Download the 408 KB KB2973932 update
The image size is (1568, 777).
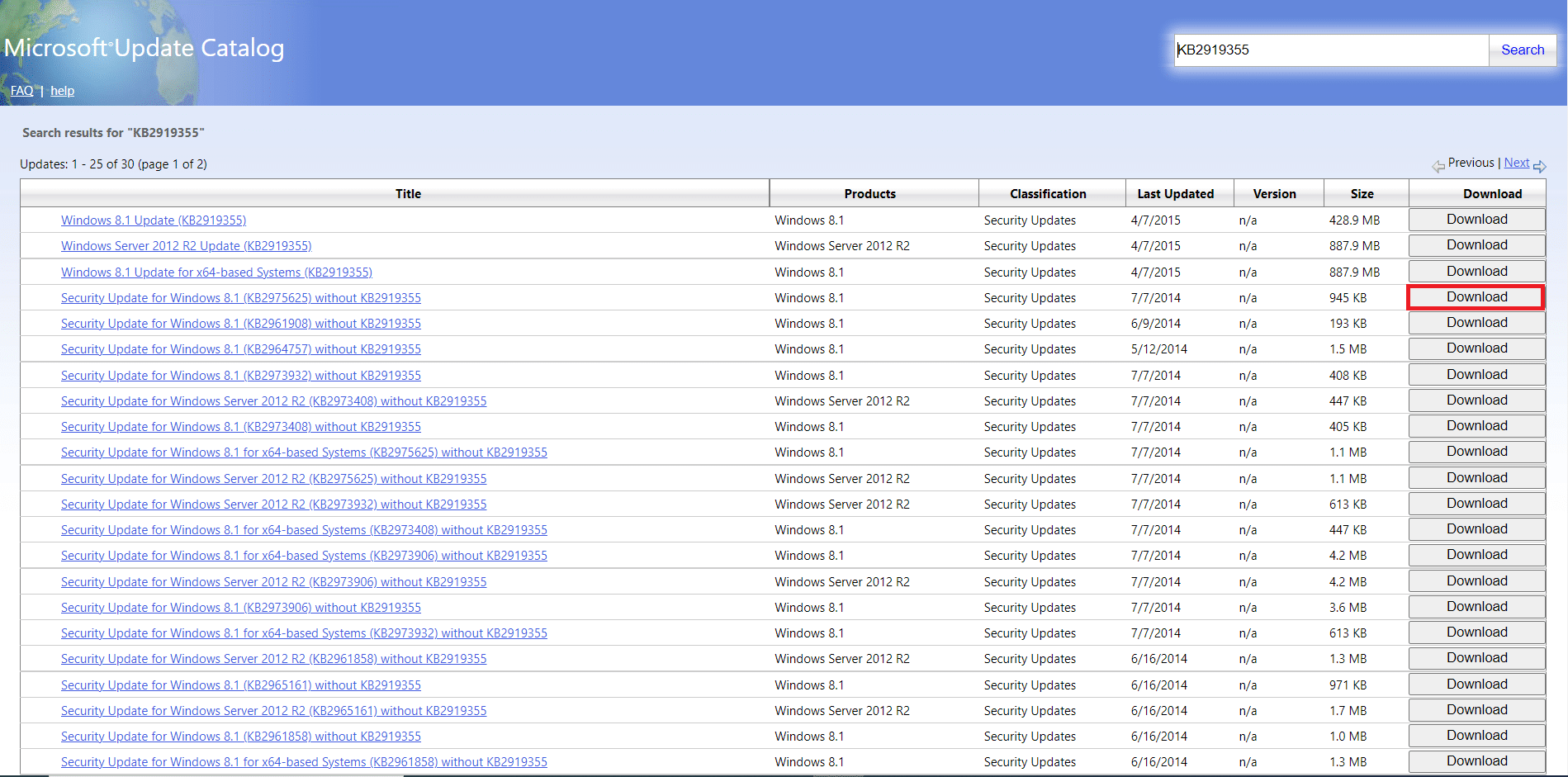coord(1476,375)
